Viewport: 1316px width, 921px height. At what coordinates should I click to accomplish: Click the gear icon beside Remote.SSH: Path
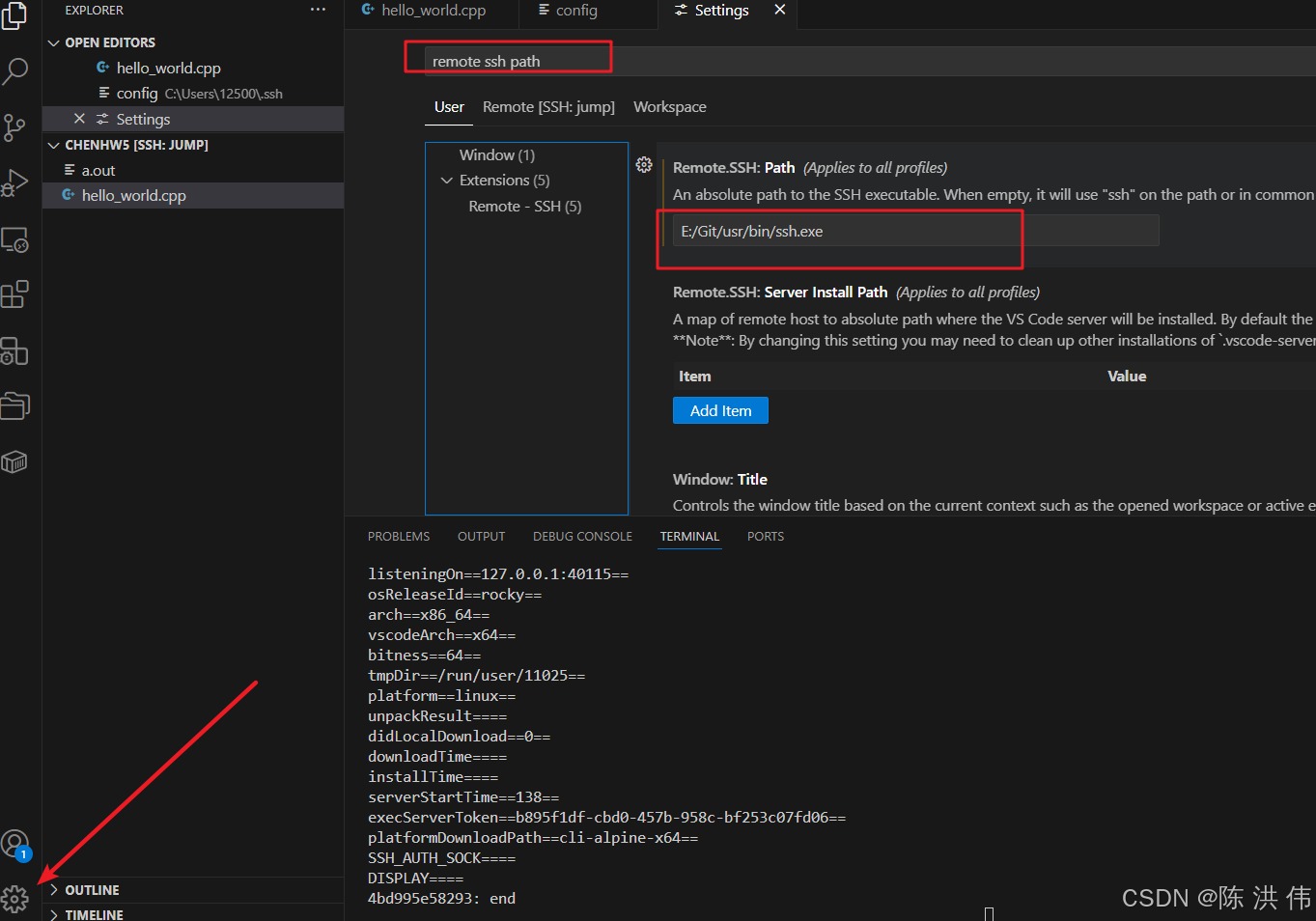point(644,165)
